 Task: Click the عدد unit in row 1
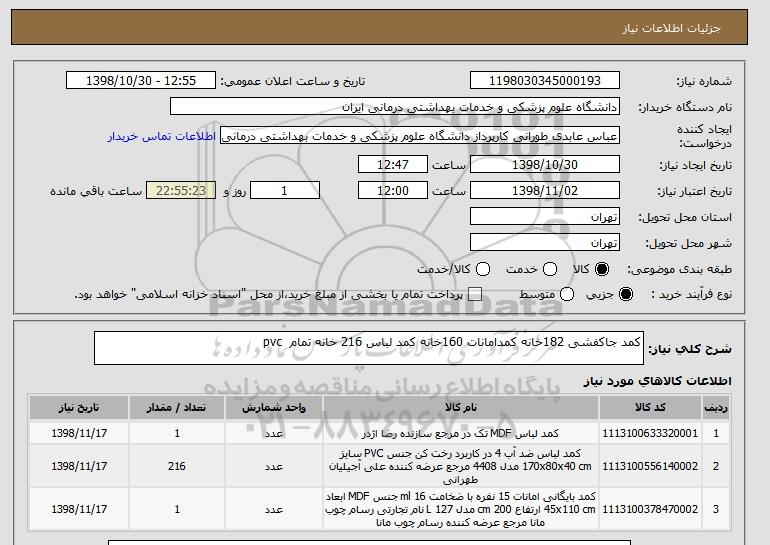(x=274, y=434)
